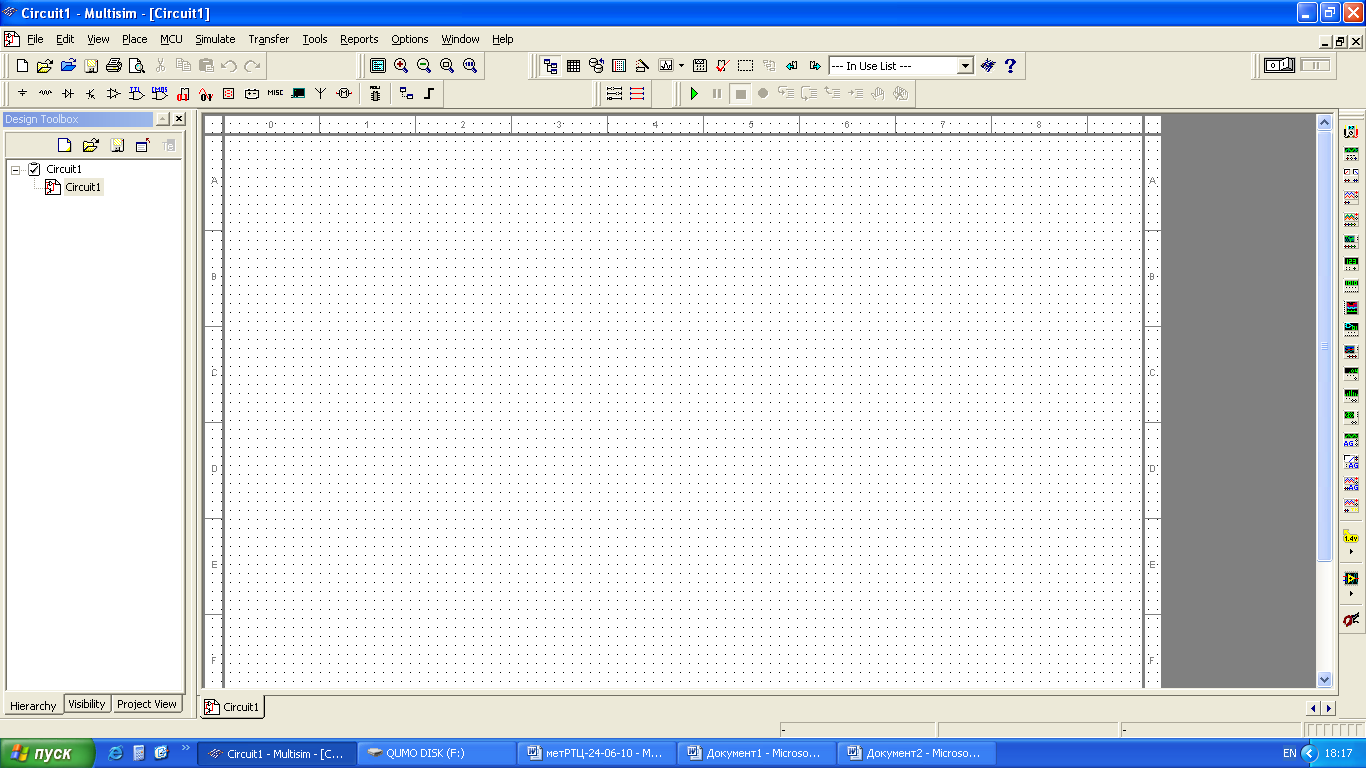Screen dimensions: 1366x768
Task: Open the LabVIEW instruments dropdown arrow
Action: click(1352, 594)
